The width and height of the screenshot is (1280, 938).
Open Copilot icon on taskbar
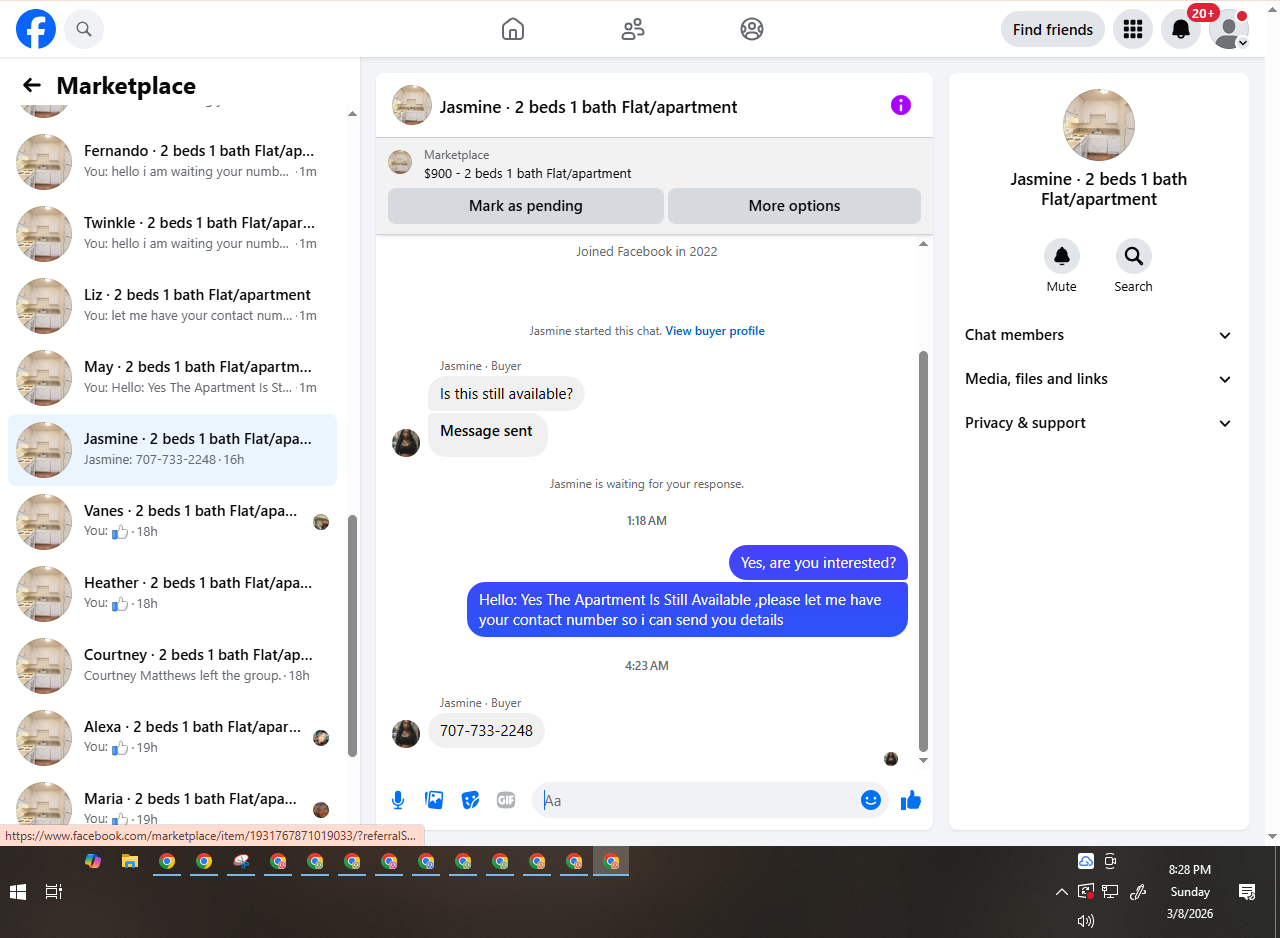pos(93,861)
